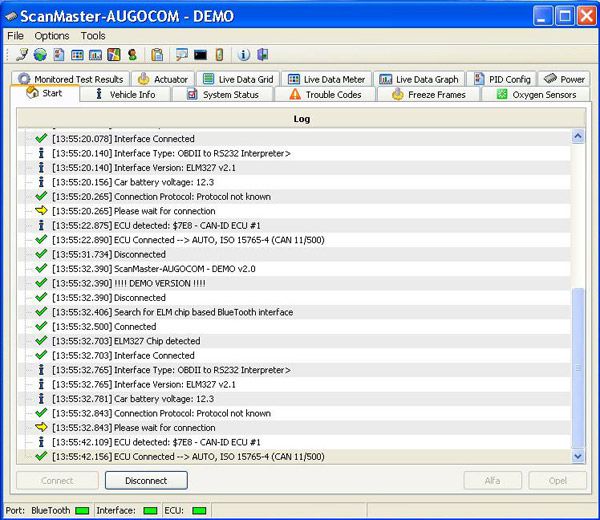The height and width of the screenshot is (520, 600).
Task: Click the globe icon in toolbar
Action: point(40,54)
